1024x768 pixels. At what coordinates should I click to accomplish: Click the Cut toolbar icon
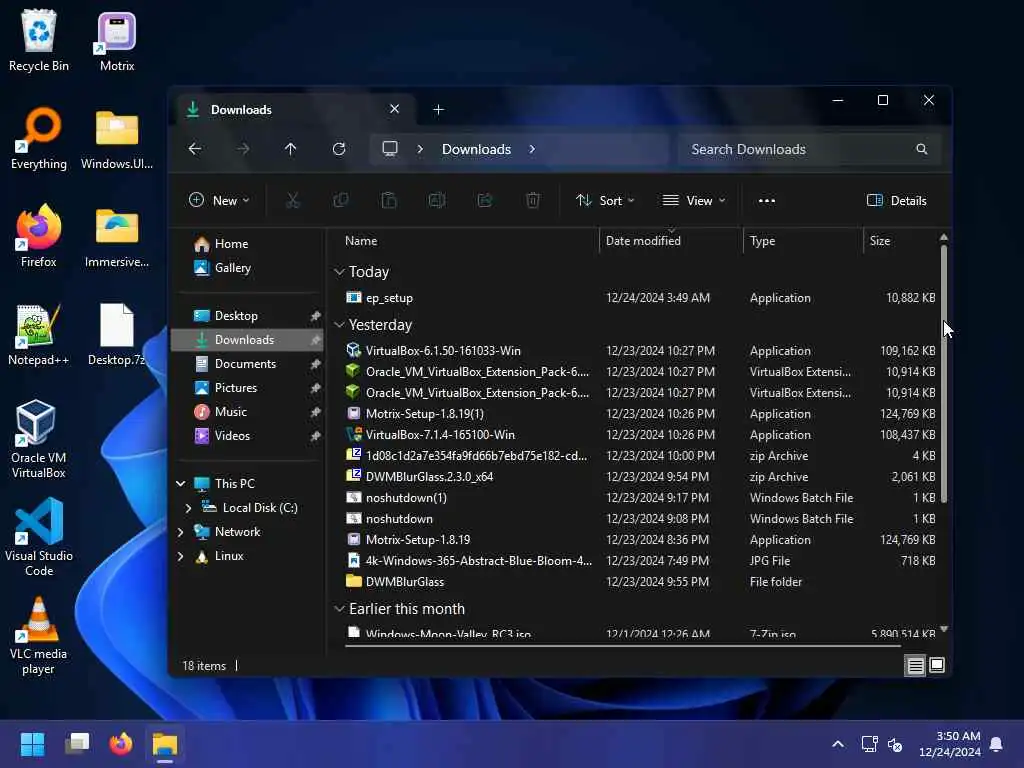coord(293,200)
